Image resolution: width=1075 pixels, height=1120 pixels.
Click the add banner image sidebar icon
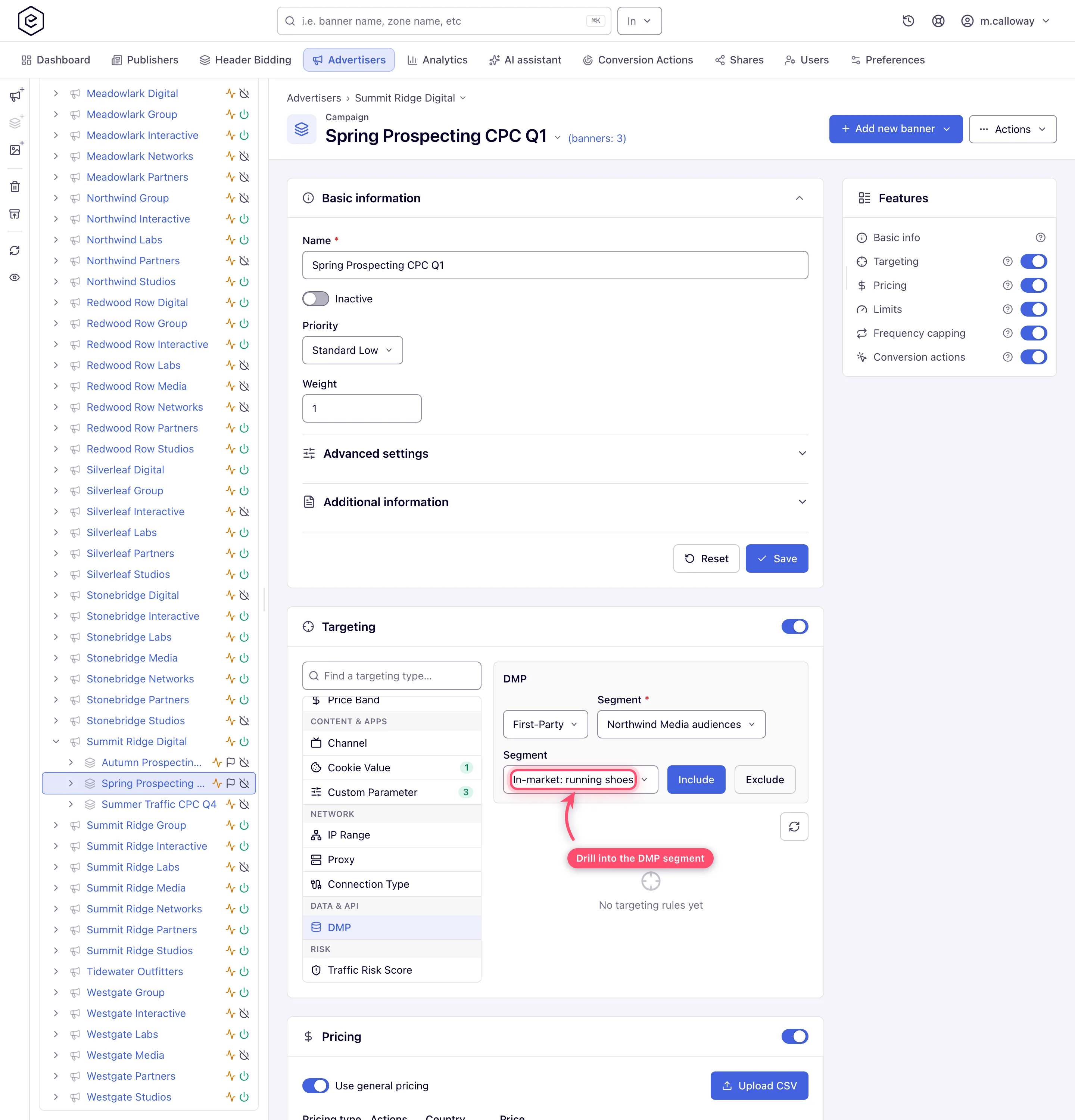click(16, 149)
